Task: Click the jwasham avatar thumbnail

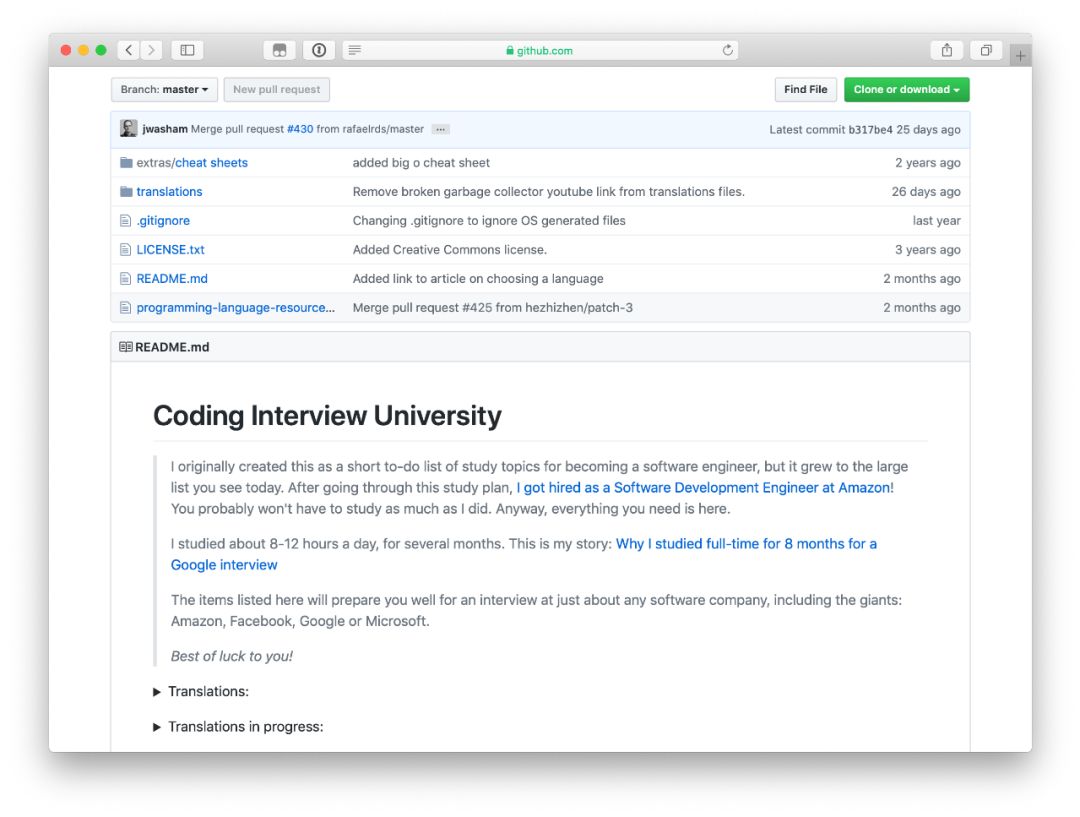Action: click(x=129, y=129)
